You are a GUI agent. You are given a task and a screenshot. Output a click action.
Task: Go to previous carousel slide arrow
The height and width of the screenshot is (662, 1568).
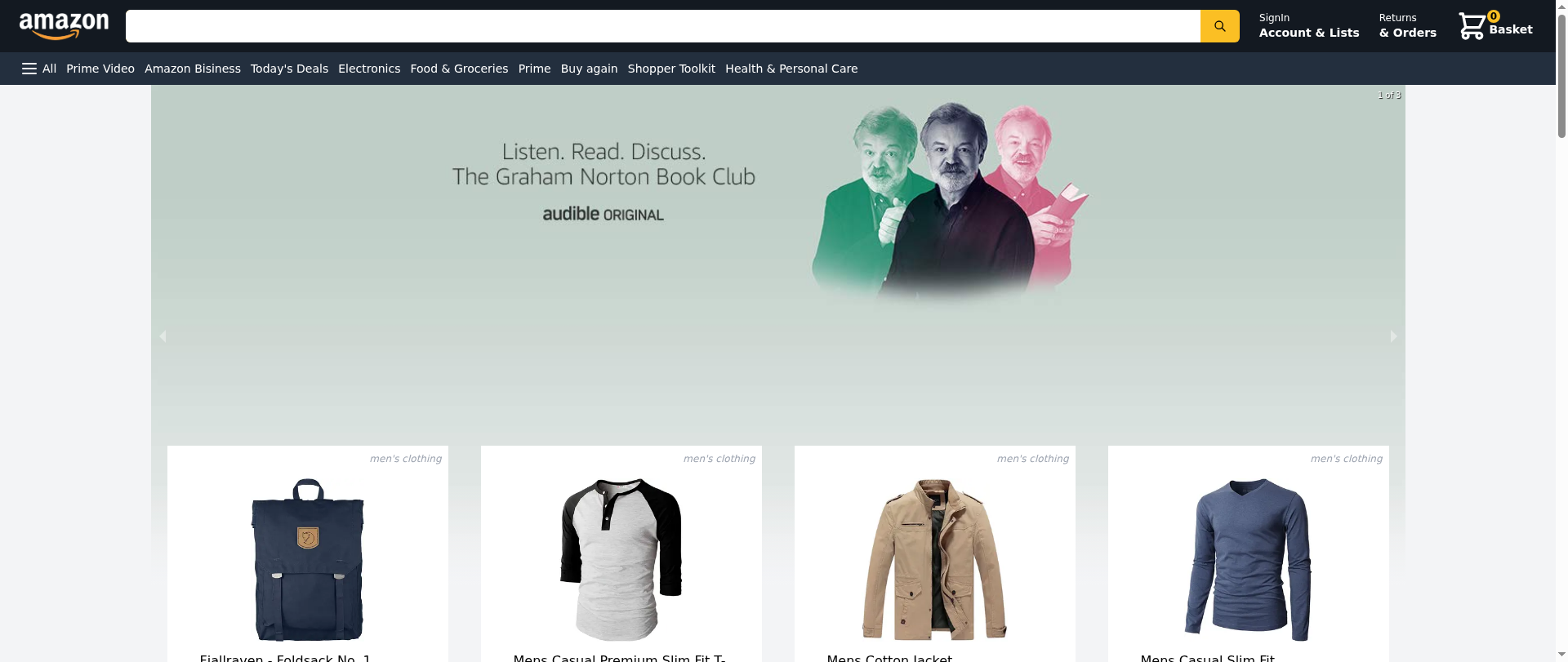point(163,336)
